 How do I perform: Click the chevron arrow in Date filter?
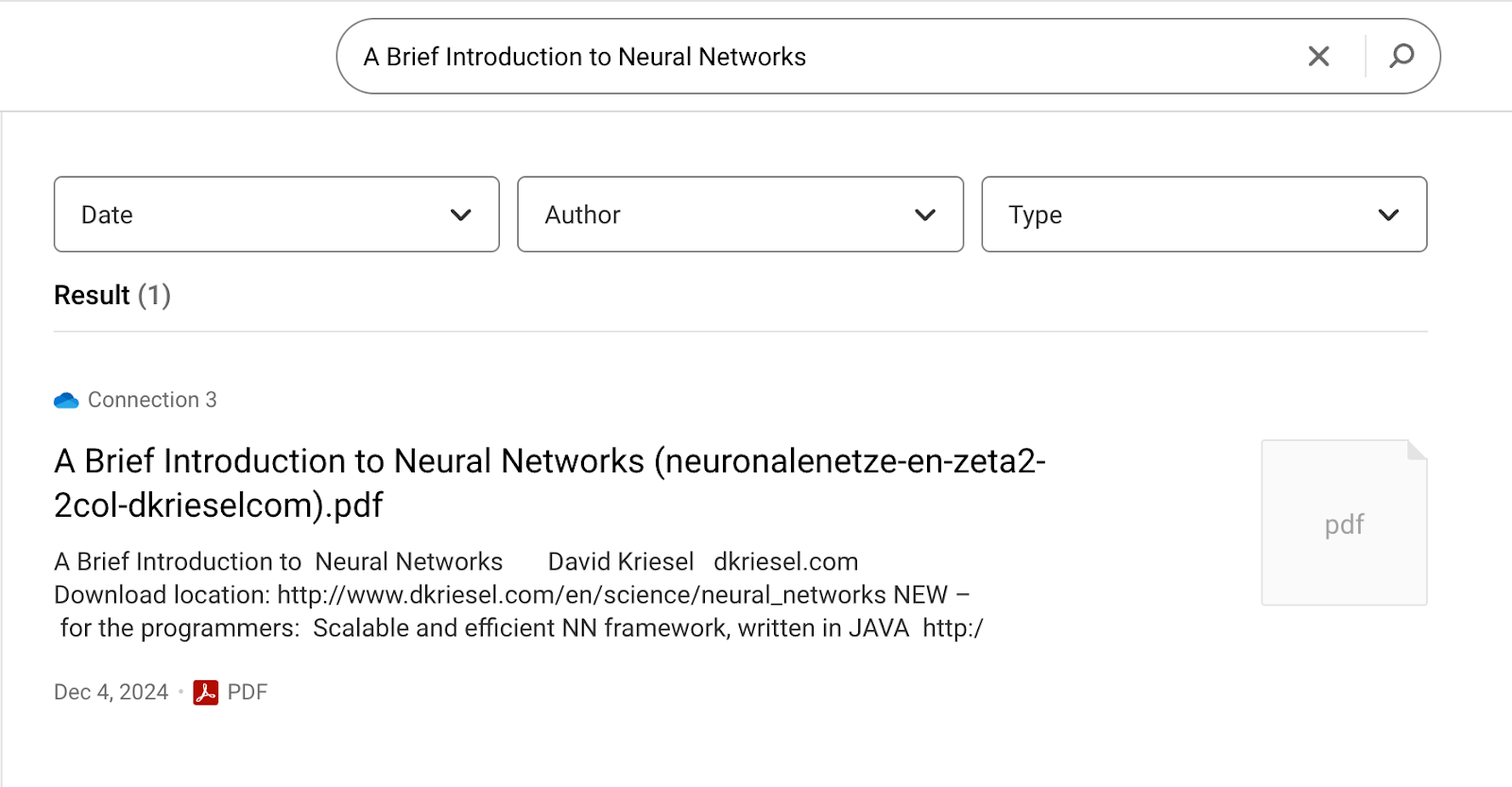pyautogui.click(x=461, y=215)
